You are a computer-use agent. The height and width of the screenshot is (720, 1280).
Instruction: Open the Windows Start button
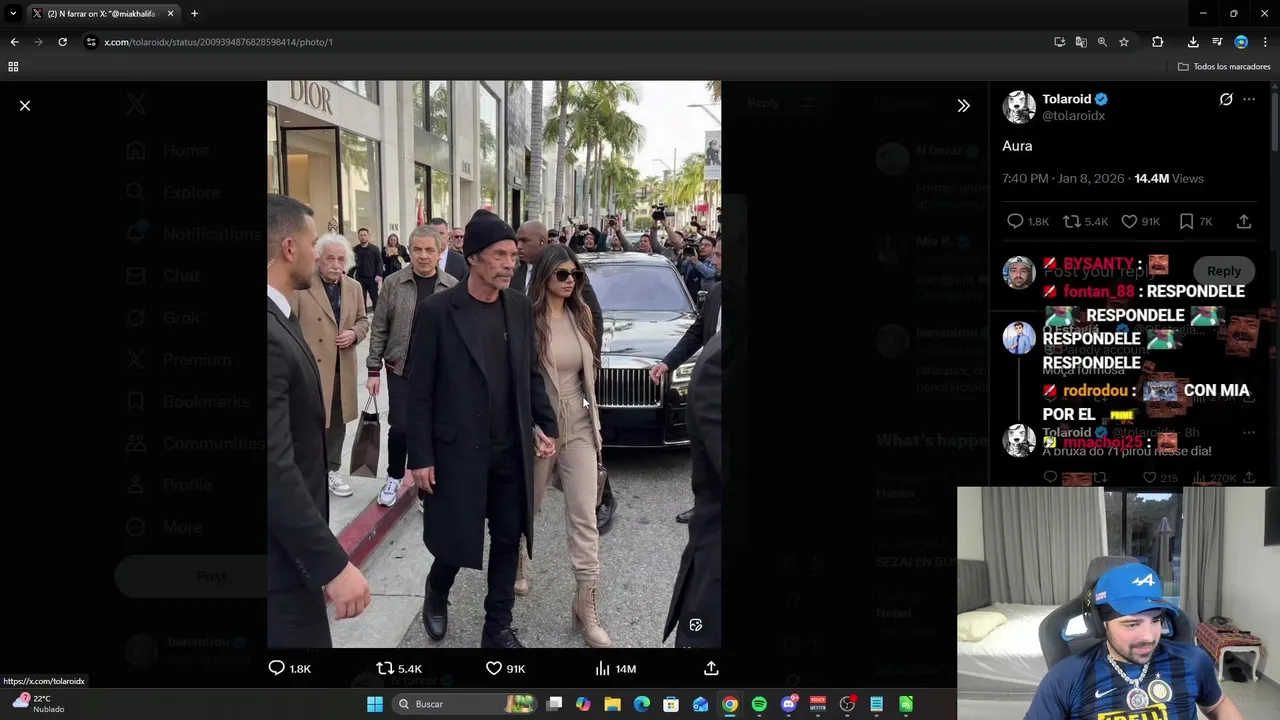[x=375, y=704]
